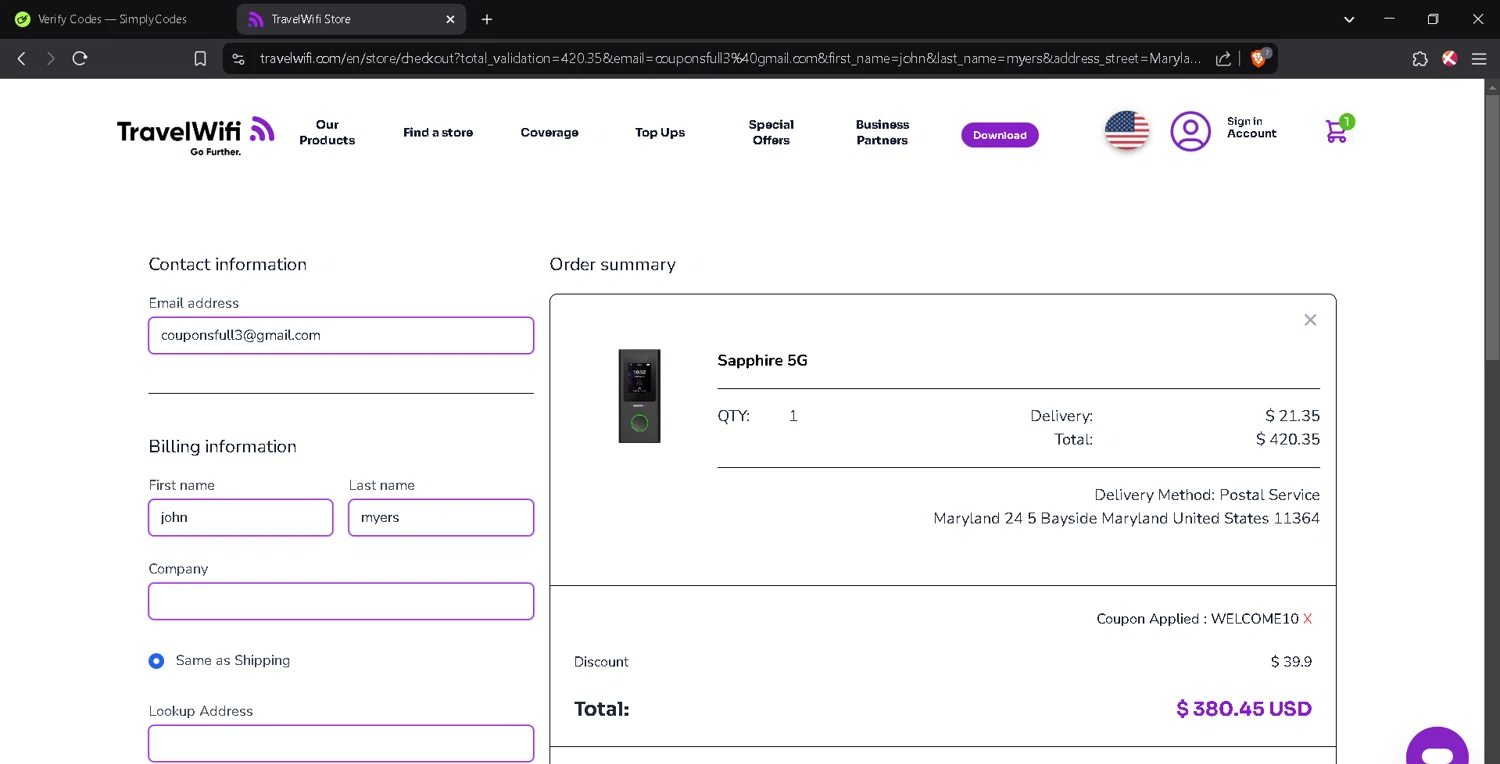The image size is (1500, 764).
Task: Click the Coupon Applied : WELCOME10 text
Action: 1197,619
